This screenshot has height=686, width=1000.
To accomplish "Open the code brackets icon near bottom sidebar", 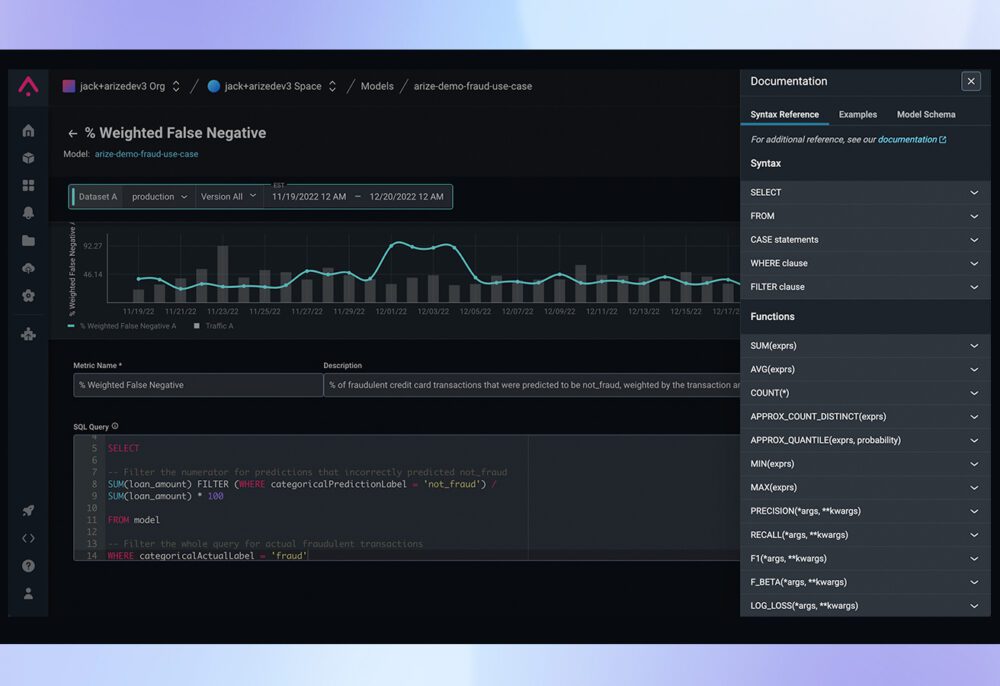I will coord(28,537).
